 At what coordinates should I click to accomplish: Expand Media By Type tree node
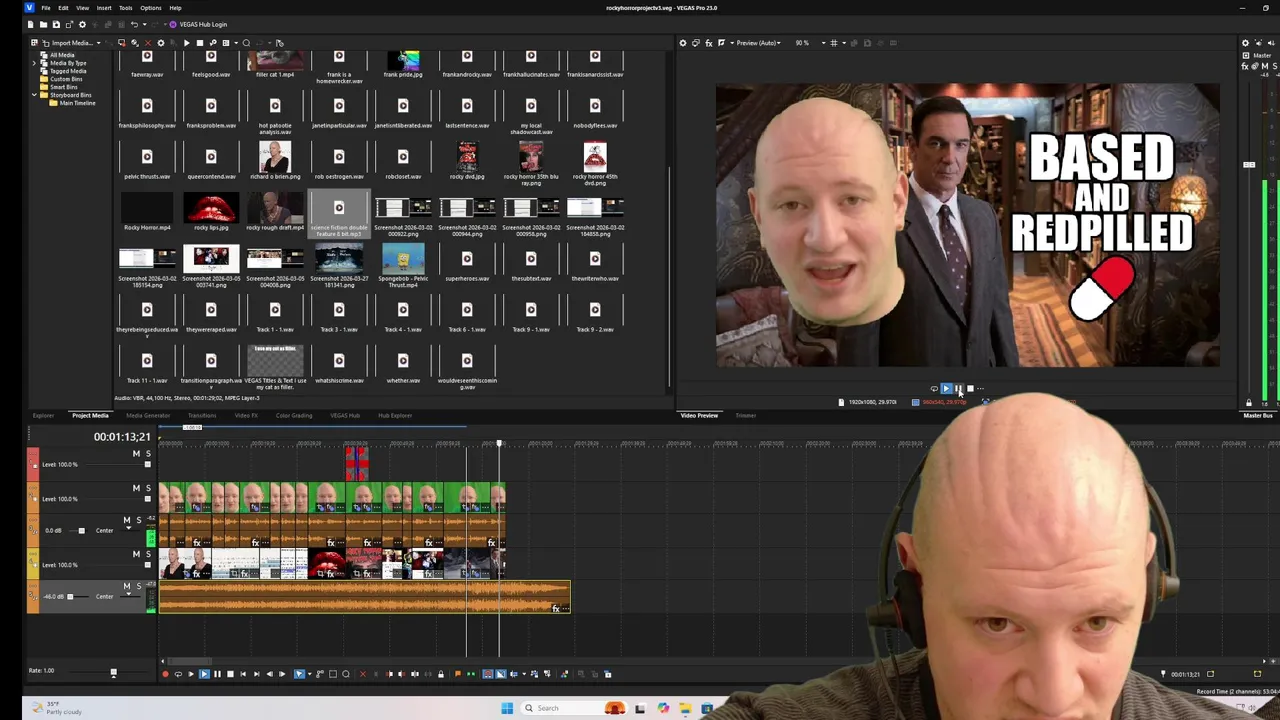click(x=34, y=63)
